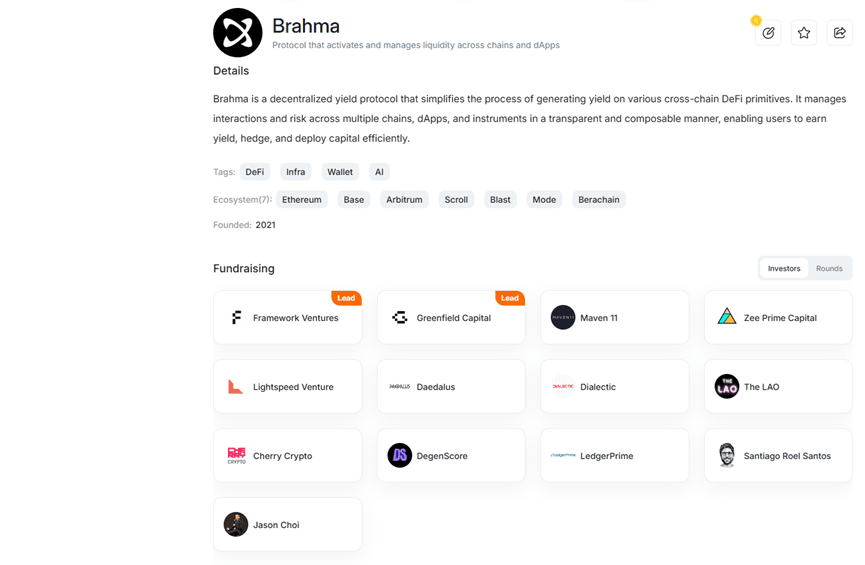Open Santiago Roel Santos investor card
Screen dimensions: 865x565
pyautogui.click(x=778, y=456)
